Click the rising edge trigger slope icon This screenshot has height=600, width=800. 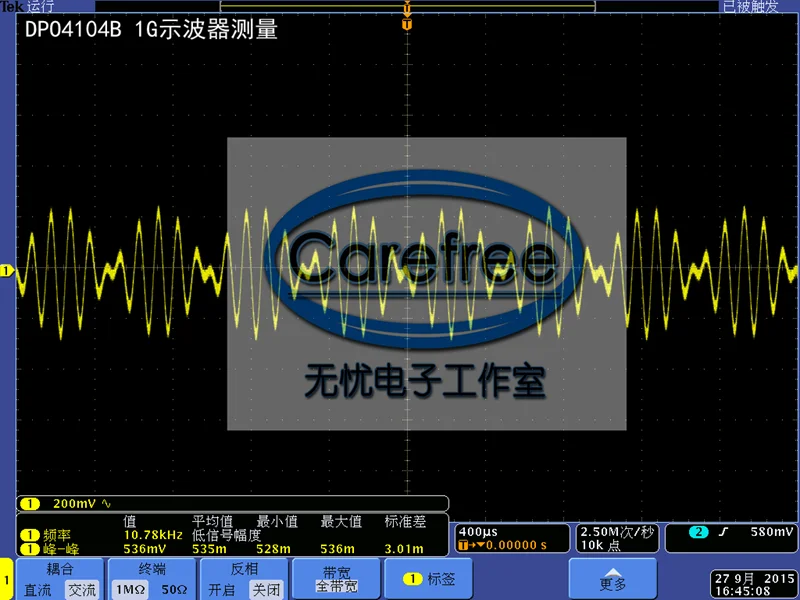[723, 532]
